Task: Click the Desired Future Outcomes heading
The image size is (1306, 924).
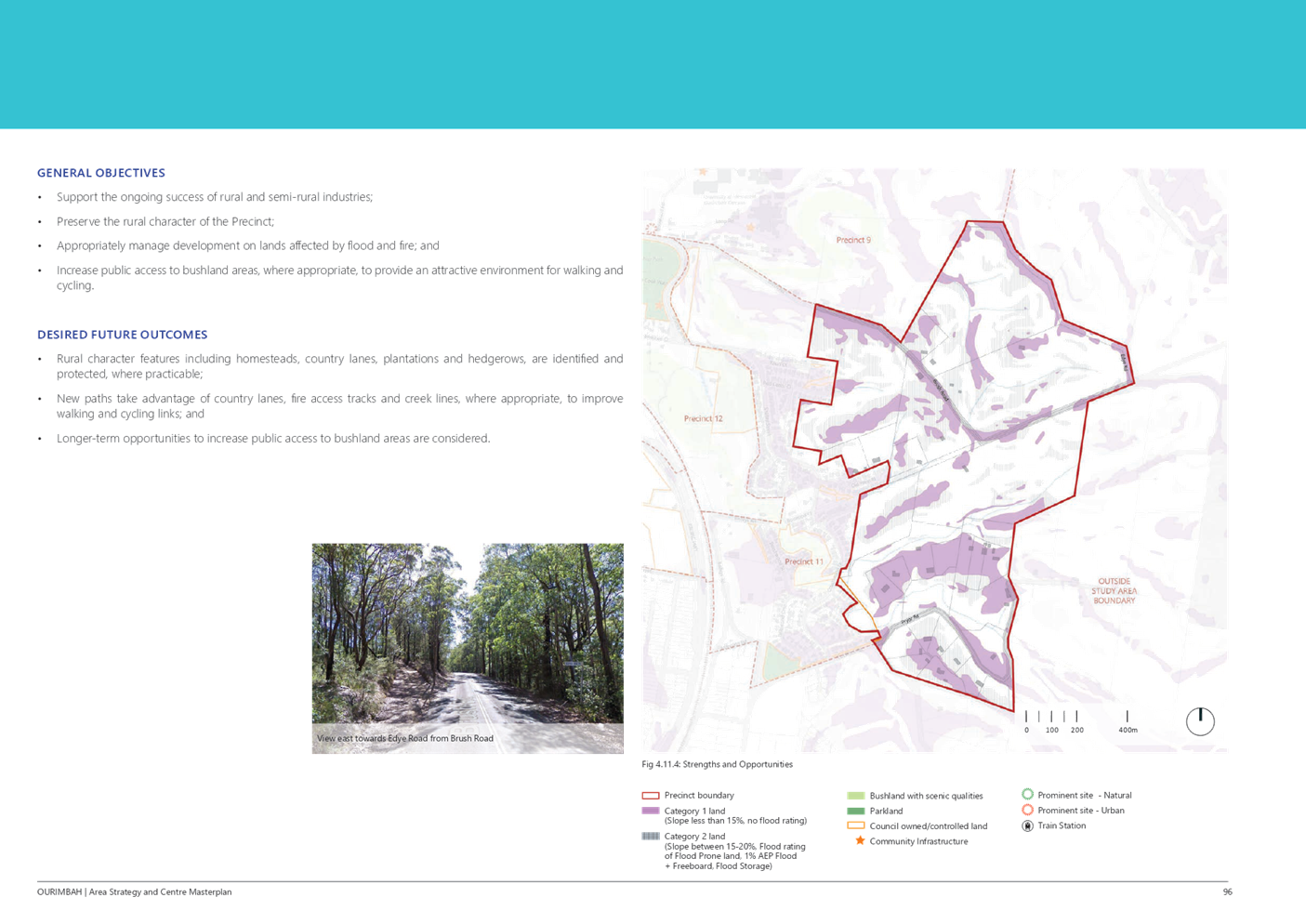Action: (123, 335)
